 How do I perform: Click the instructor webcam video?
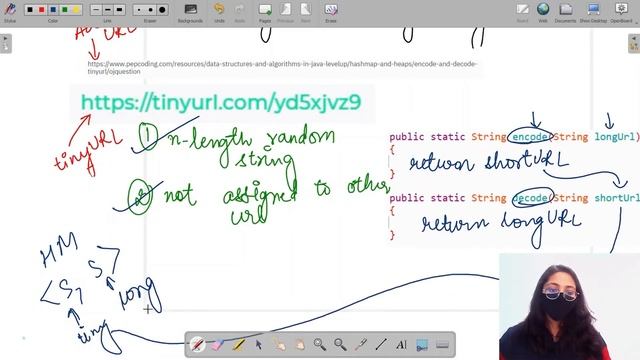[x=569, y=307]
